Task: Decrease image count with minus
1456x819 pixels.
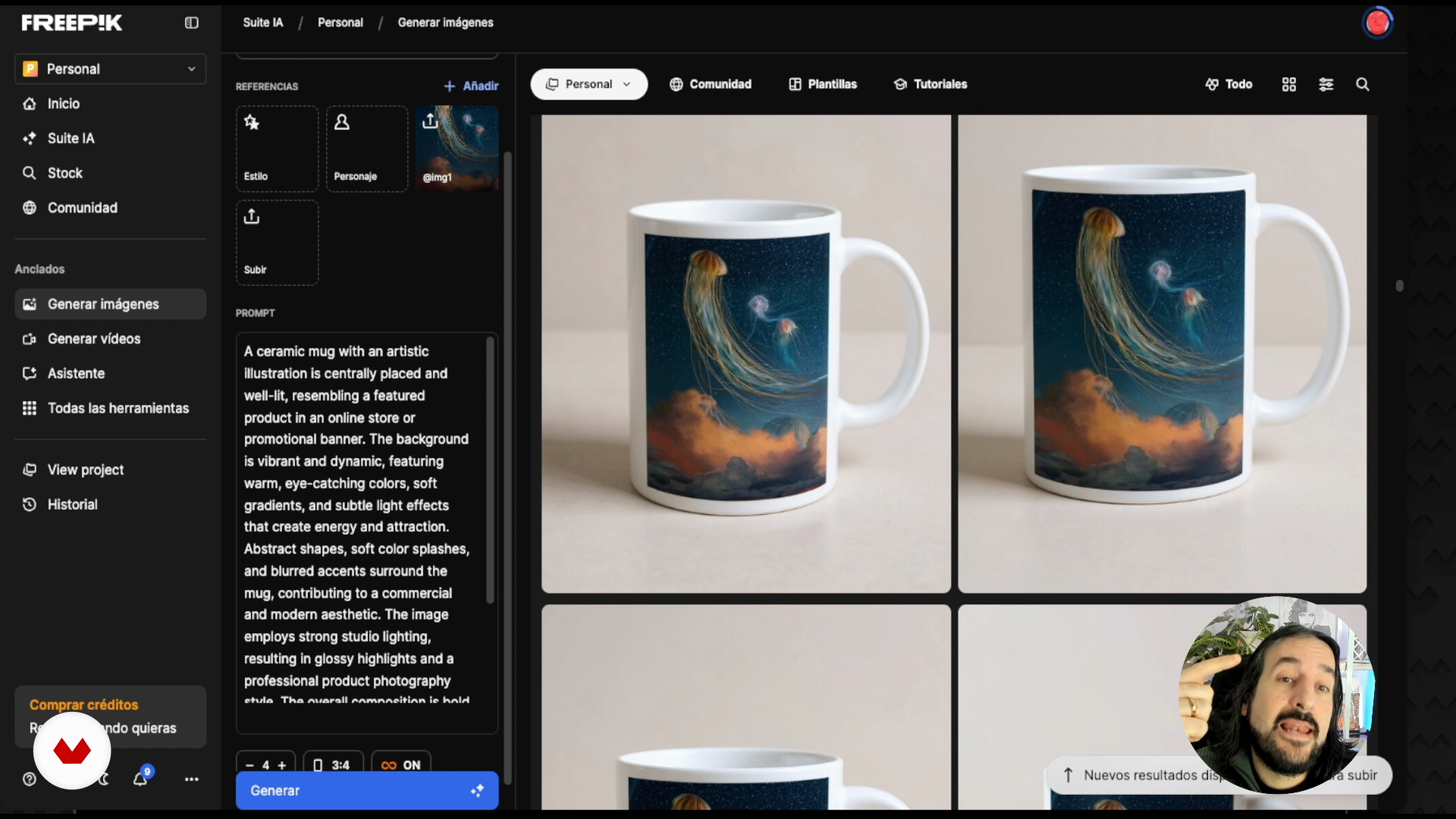Action: point(249,765)
